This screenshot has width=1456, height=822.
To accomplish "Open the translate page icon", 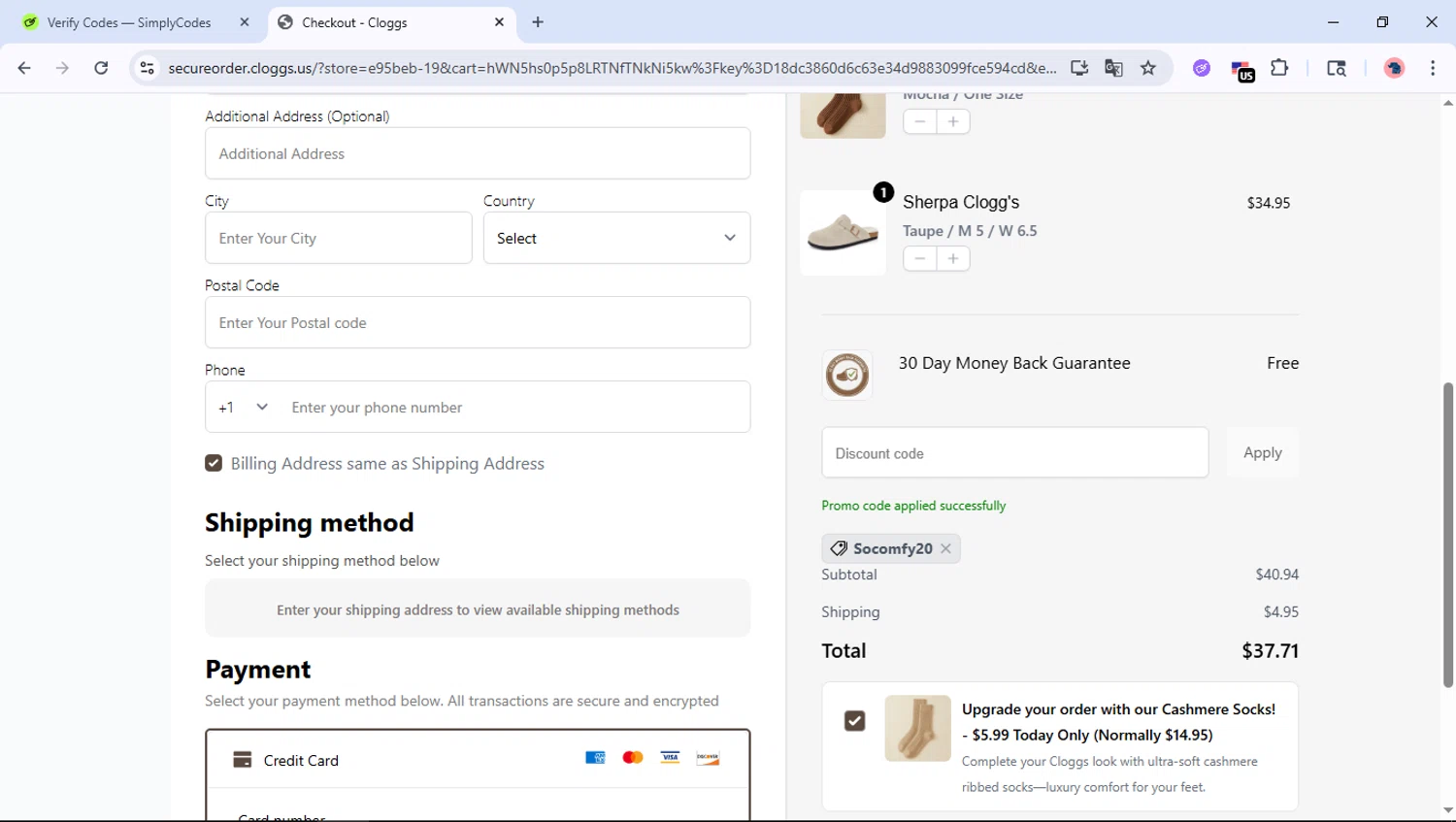I will coord(1113,68).
